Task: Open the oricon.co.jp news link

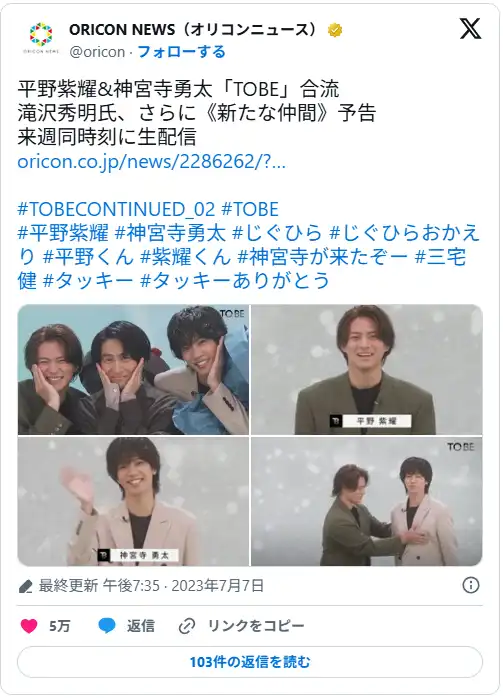Action: 151,162
